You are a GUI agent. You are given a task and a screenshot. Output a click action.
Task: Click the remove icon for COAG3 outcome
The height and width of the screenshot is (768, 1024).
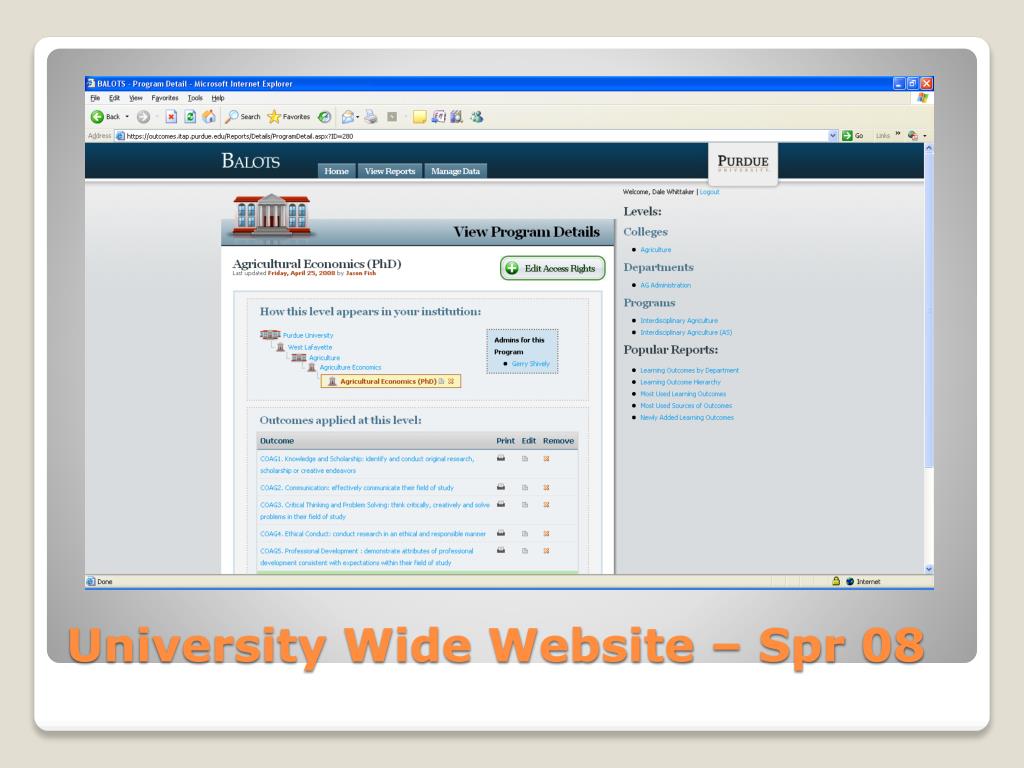(547, 505)
